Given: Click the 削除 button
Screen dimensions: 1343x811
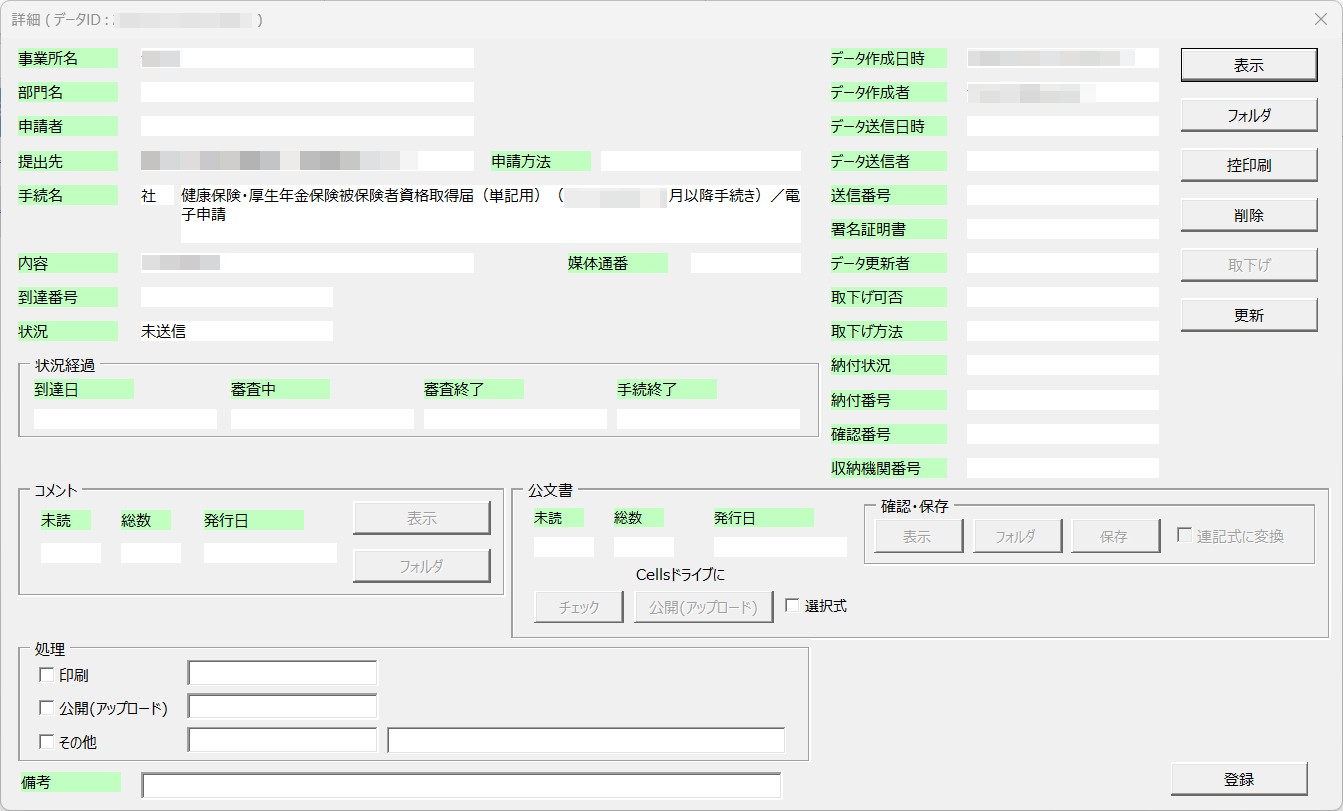Looking at the screenshot, I should point(1249,215).
